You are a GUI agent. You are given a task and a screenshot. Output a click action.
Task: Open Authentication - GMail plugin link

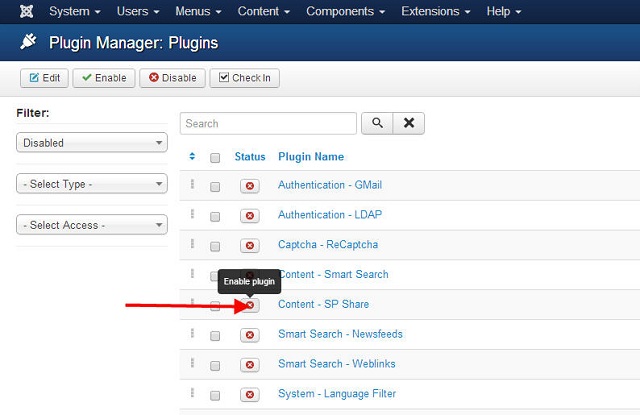point(330,185)
